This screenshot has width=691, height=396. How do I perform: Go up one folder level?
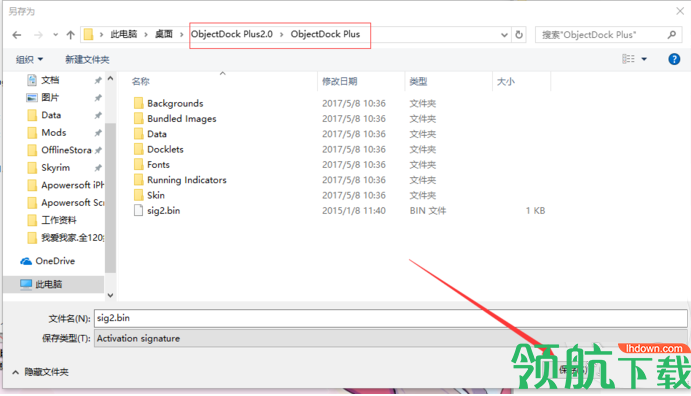pos(71,35)
